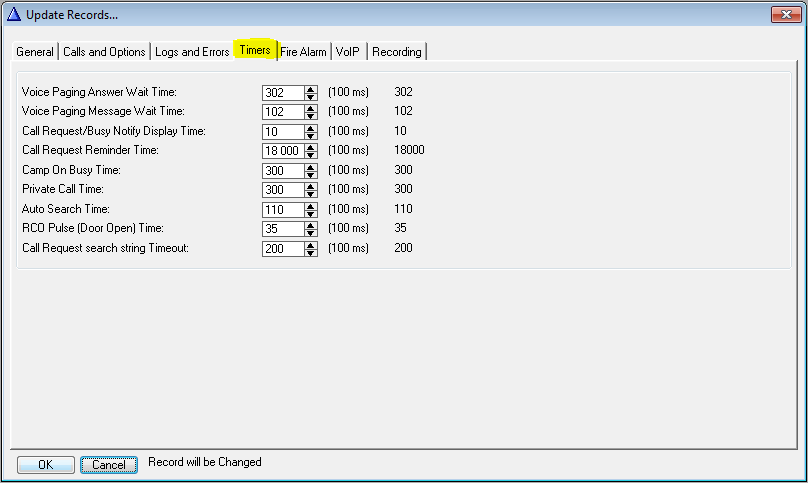Decrease RCO Pulse Door Open Time
The width and height of the screenshot is (808, 483).
pyautogui.click(x=311, y=232)
